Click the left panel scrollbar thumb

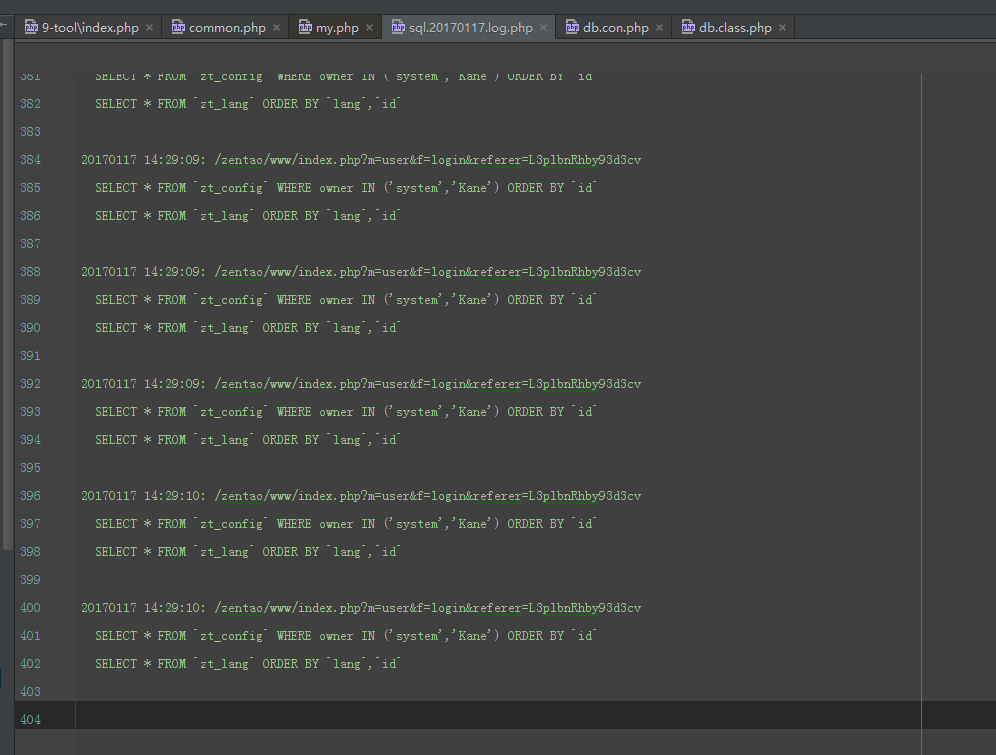click(x=7, y=294)
